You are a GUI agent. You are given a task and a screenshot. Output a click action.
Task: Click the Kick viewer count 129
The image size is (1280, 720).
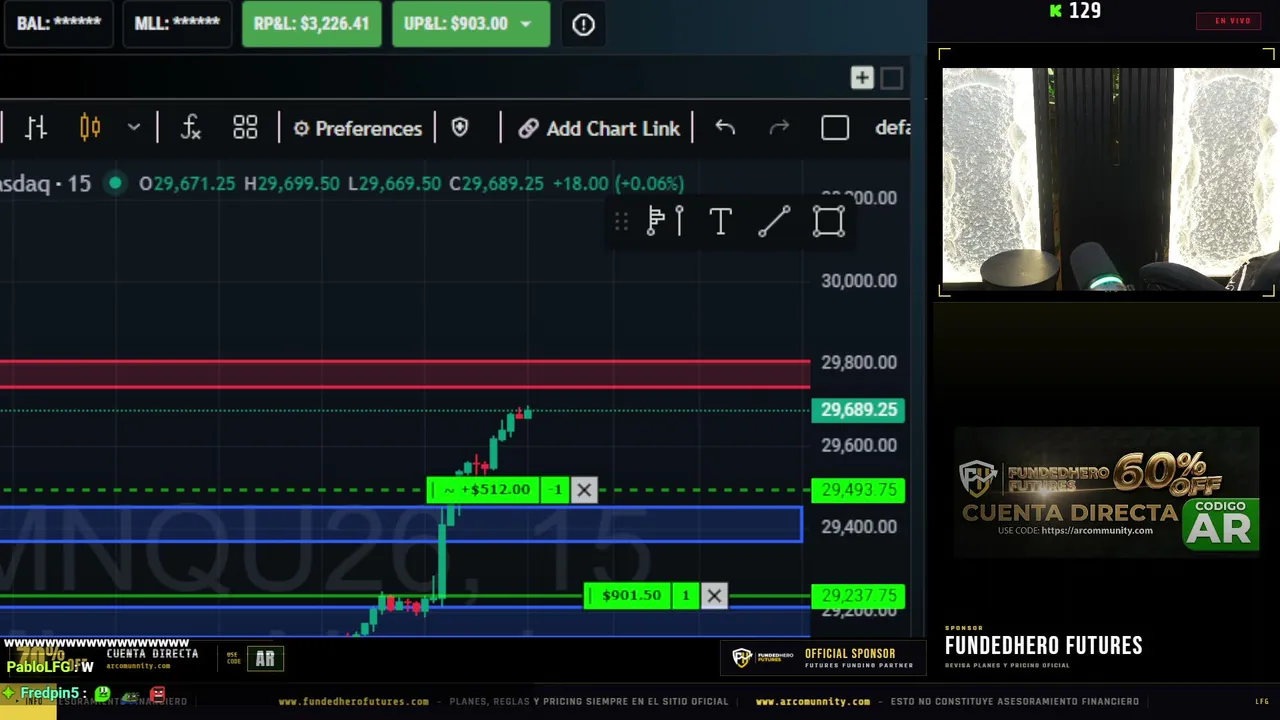coord(1075,11)
